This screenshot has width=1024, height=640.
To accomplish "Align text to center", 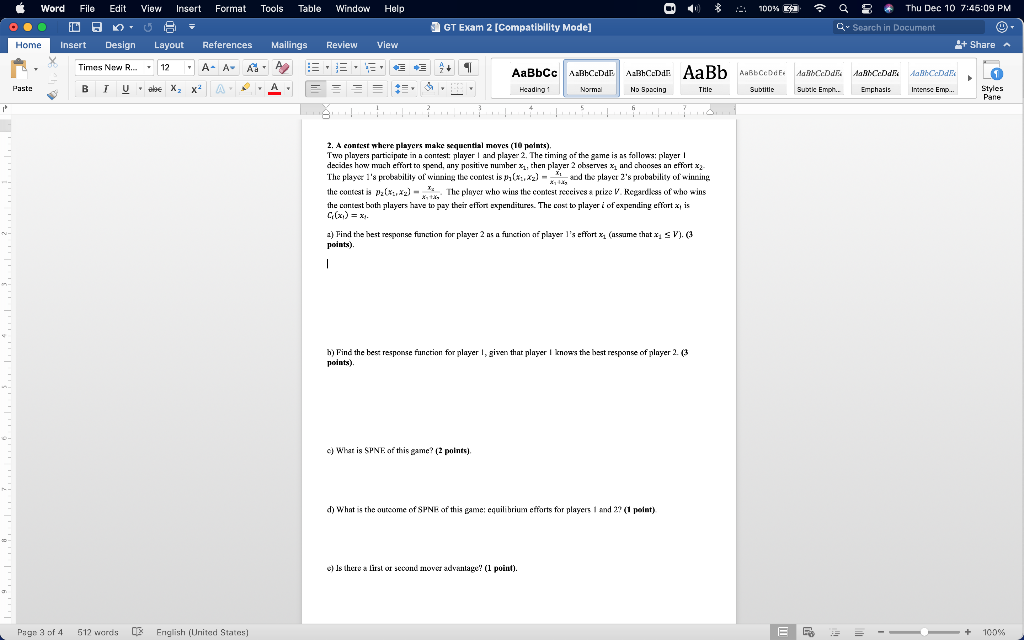I will [336, 89].
